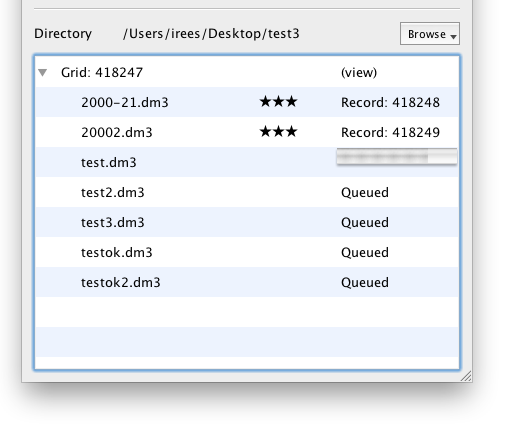Click the three-star rating for 20002.dm3
Viewport: 505px width, 430px height.
click(x=278, y=131)
